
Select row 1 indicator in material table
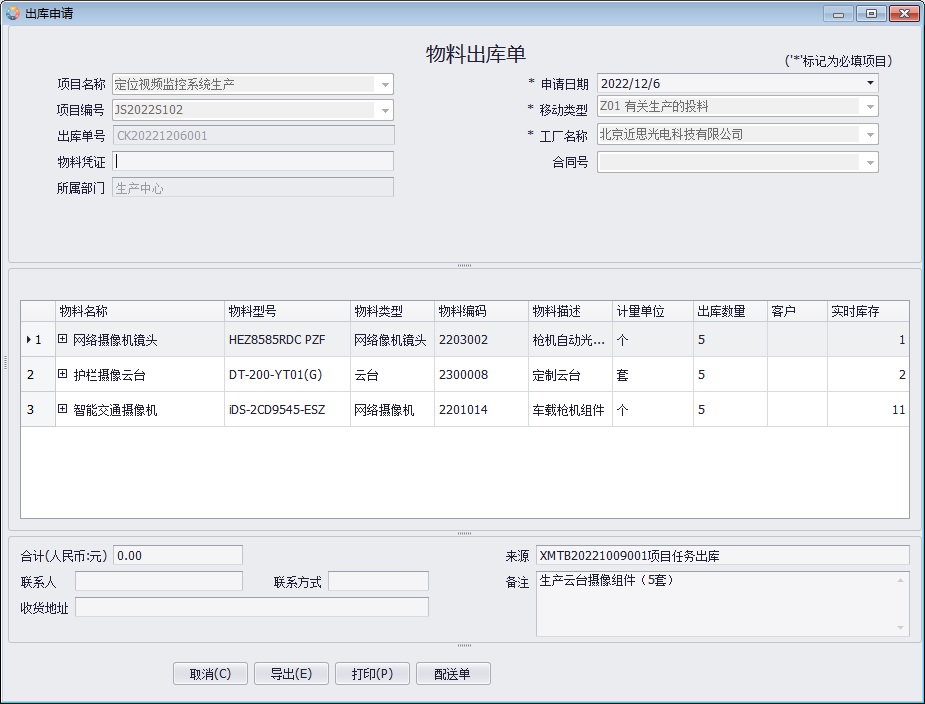[37, 340]
